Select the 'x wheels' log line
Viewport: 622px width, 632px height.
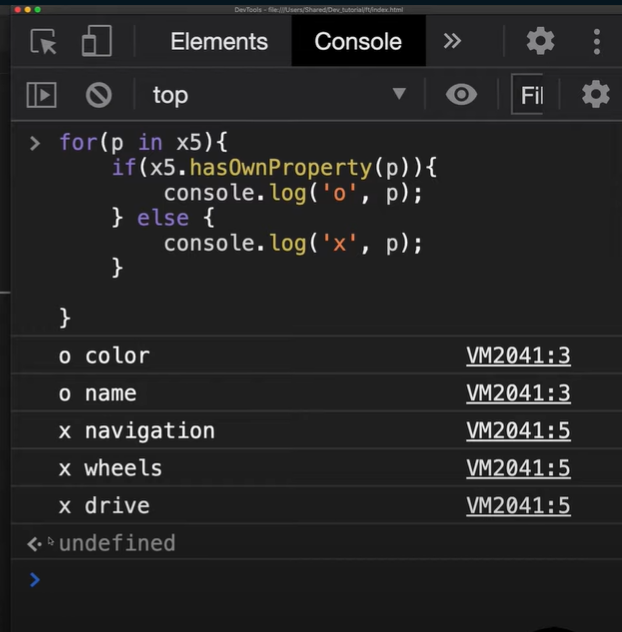pos(110,468)
